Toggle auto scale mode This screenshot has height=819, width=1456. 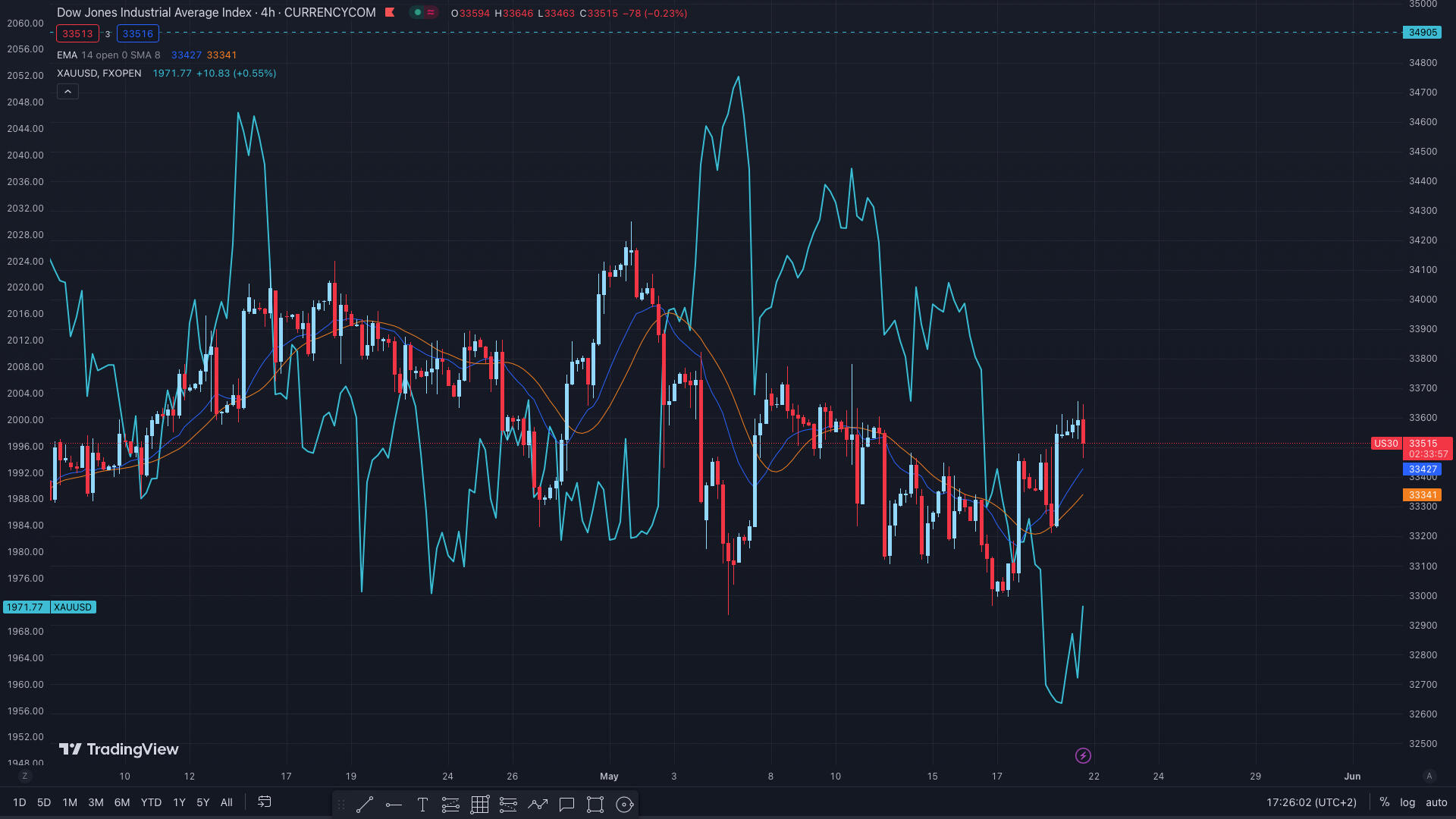(x=1436, y=802)
